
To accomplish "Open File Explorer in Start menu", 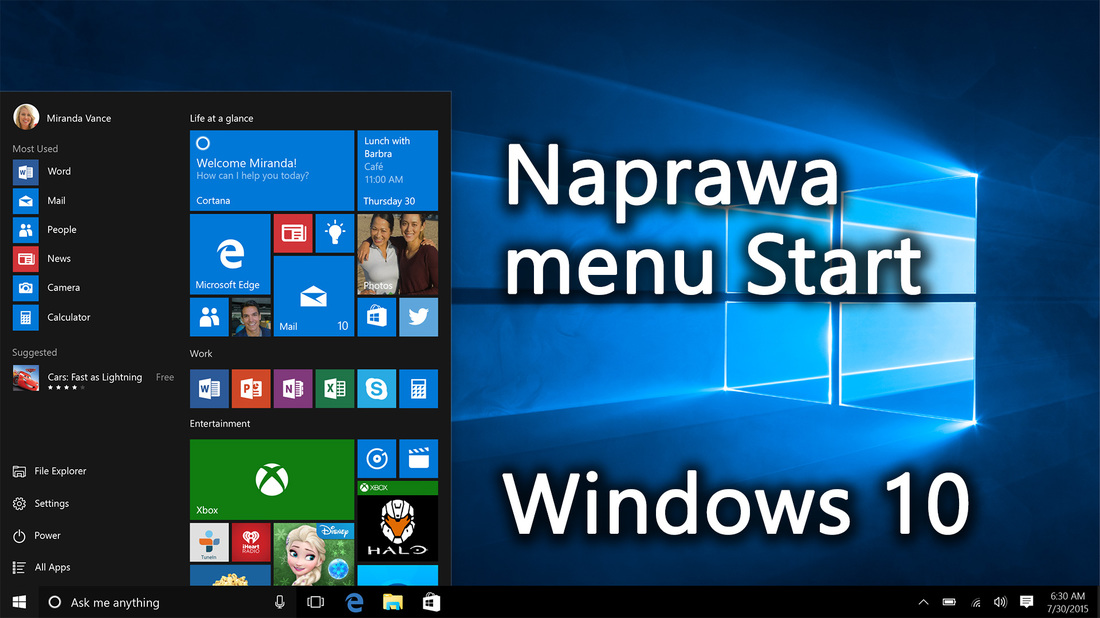I will (49, 471).
